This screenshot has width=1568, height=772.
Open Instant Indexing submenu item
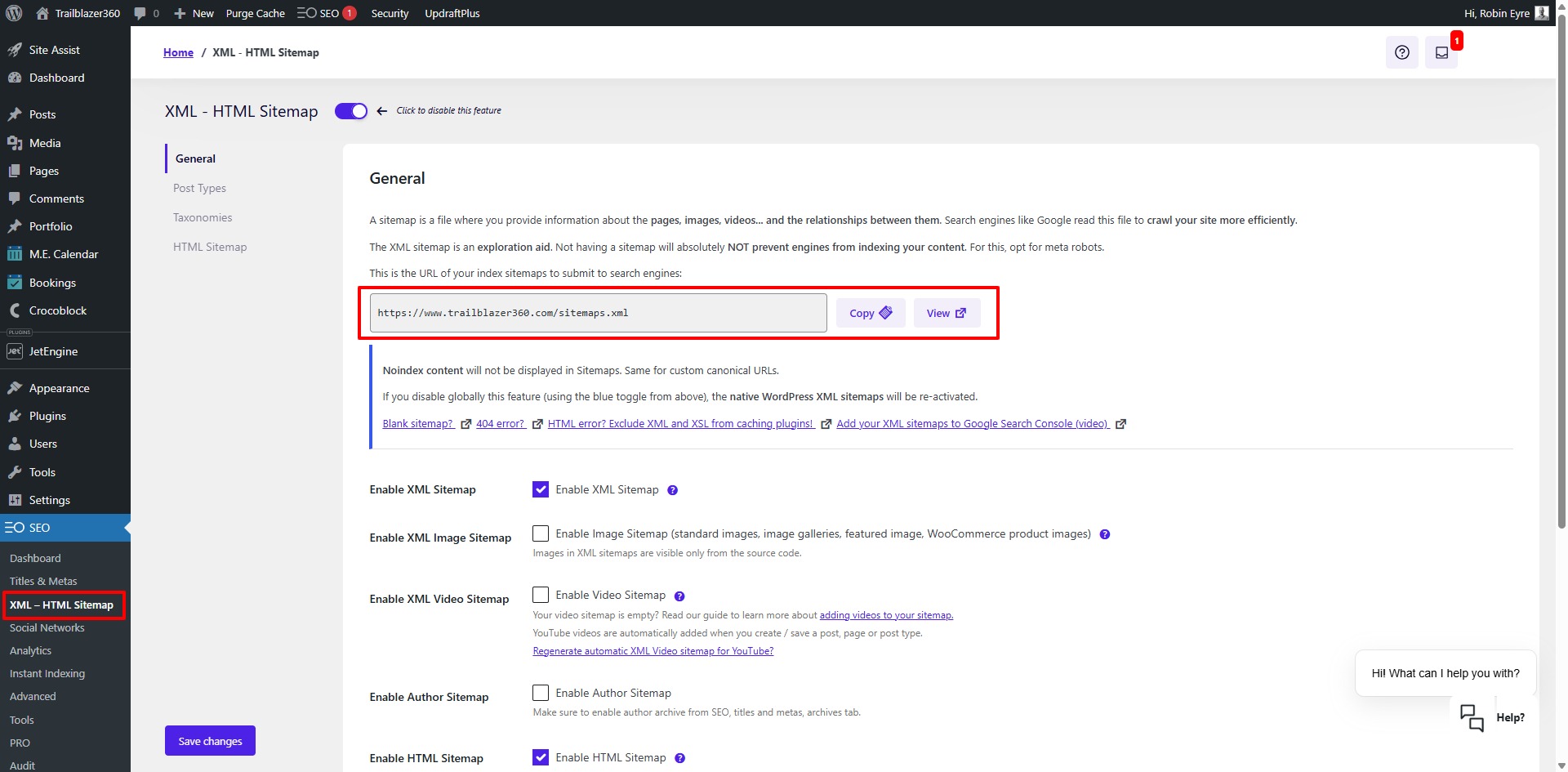click(x=47, y=673)
